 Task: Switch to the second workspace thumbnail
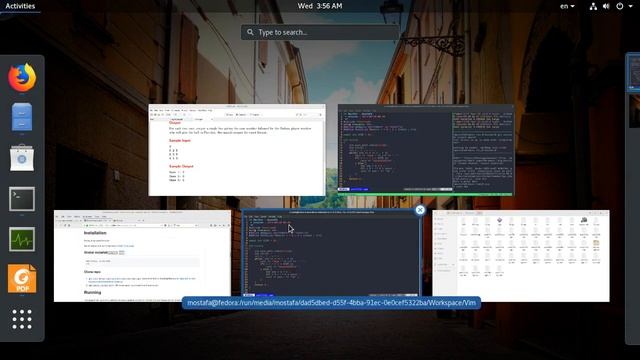point(634,111)
